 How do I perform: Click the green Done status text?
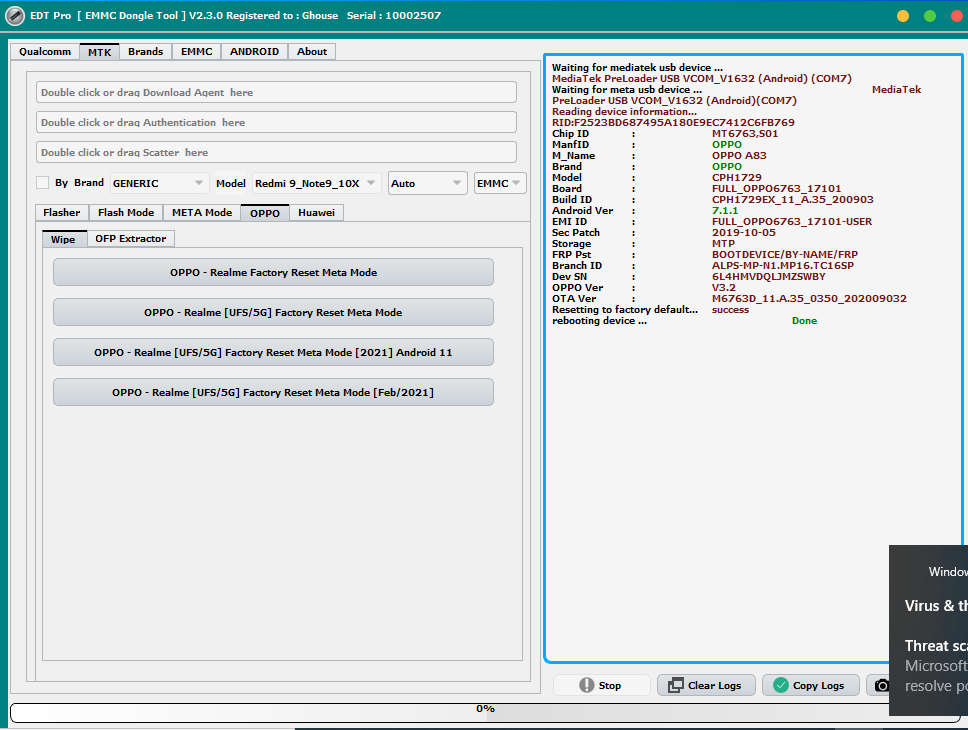804,321
